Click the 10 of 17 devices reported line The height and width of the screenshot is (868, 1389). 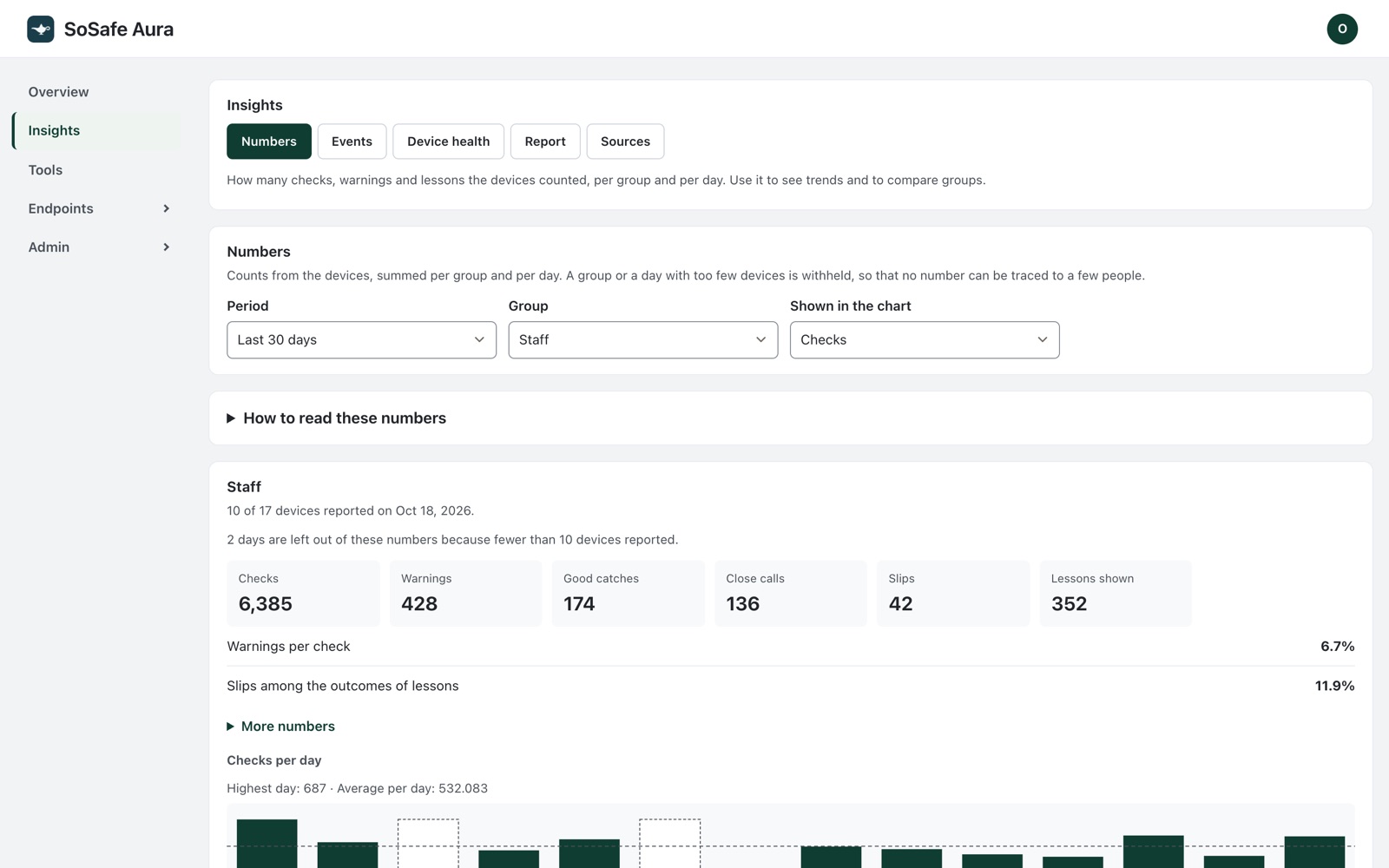pyautogui.click(x=351, y=511)
